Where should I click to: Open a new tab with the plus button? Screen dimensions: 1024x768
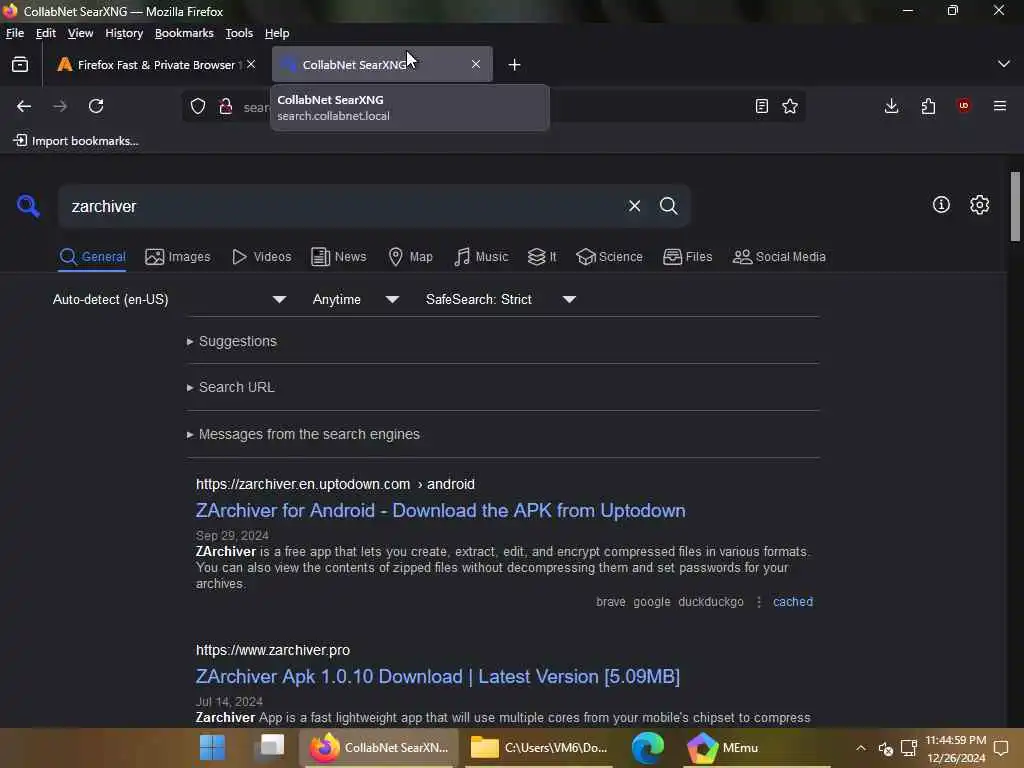[515, 65]
